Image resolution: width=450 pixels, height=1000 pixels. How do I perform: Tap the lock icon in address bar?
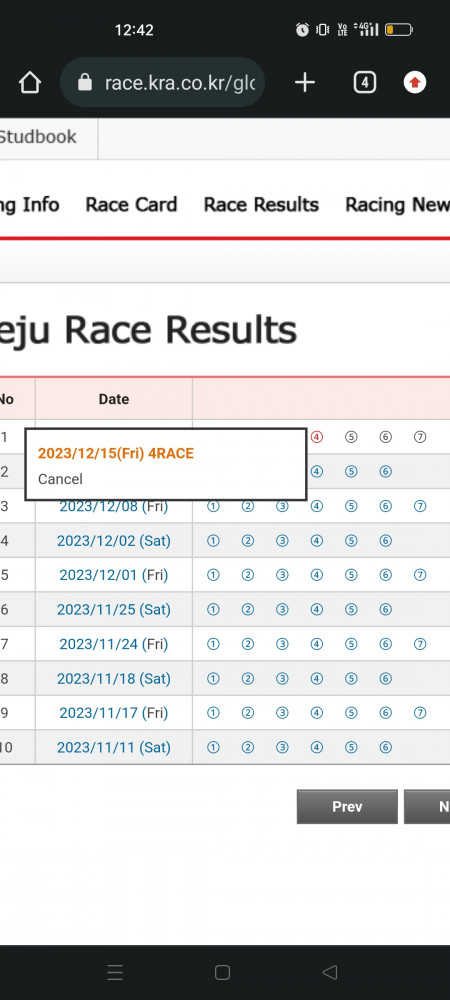tap(85, 83)
